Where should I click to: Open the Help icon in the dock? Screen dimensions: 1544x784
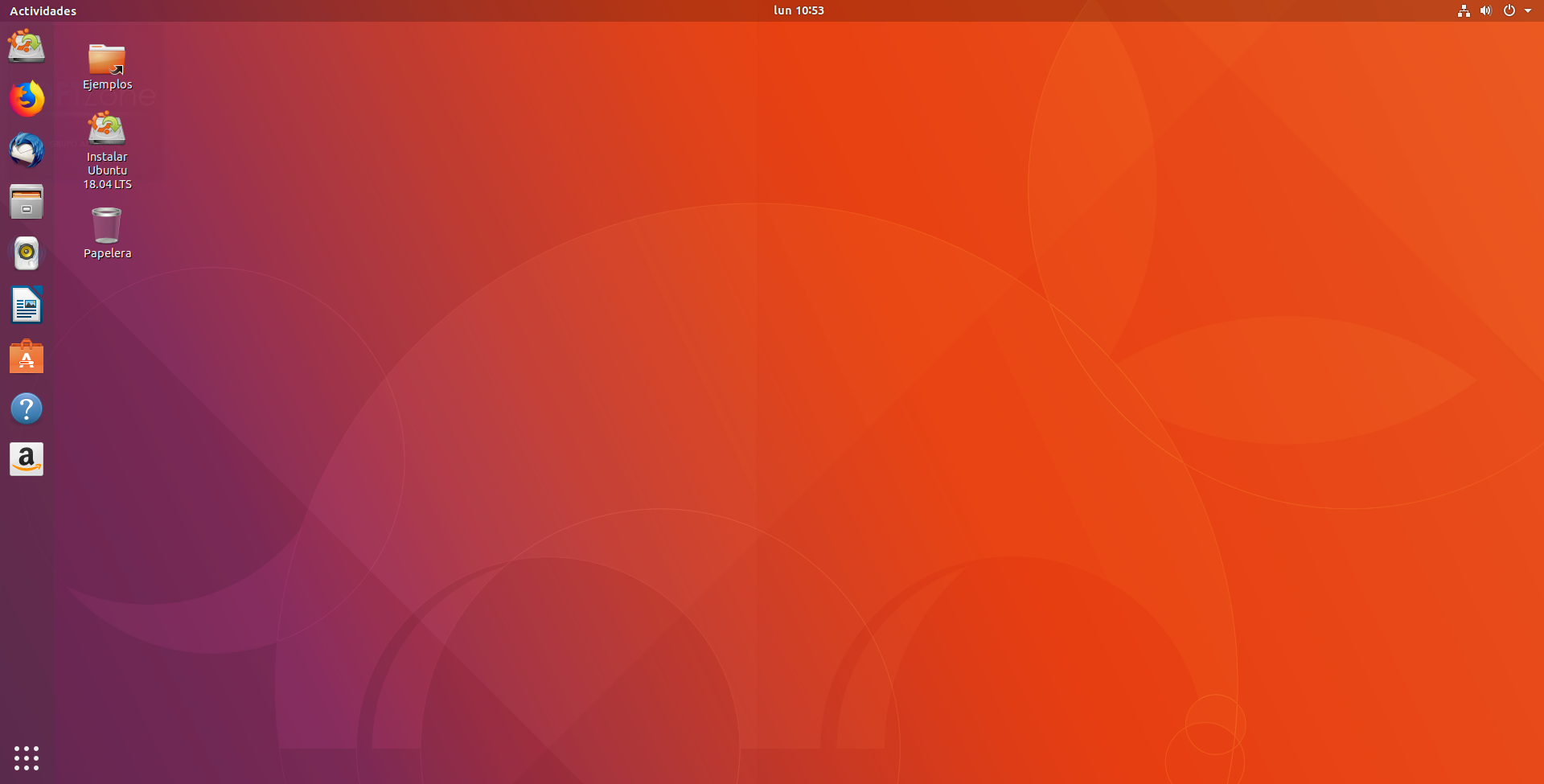click(x=27, y=408)
